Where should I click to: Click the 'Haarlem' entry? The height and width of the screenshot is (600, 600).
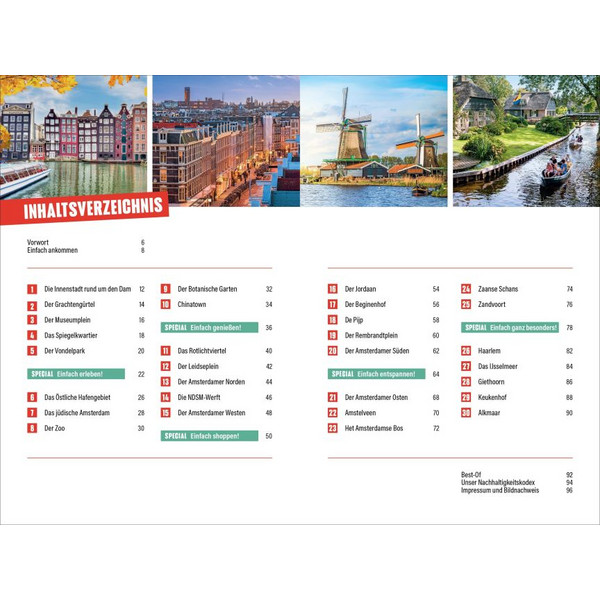(x=489, y=351)
